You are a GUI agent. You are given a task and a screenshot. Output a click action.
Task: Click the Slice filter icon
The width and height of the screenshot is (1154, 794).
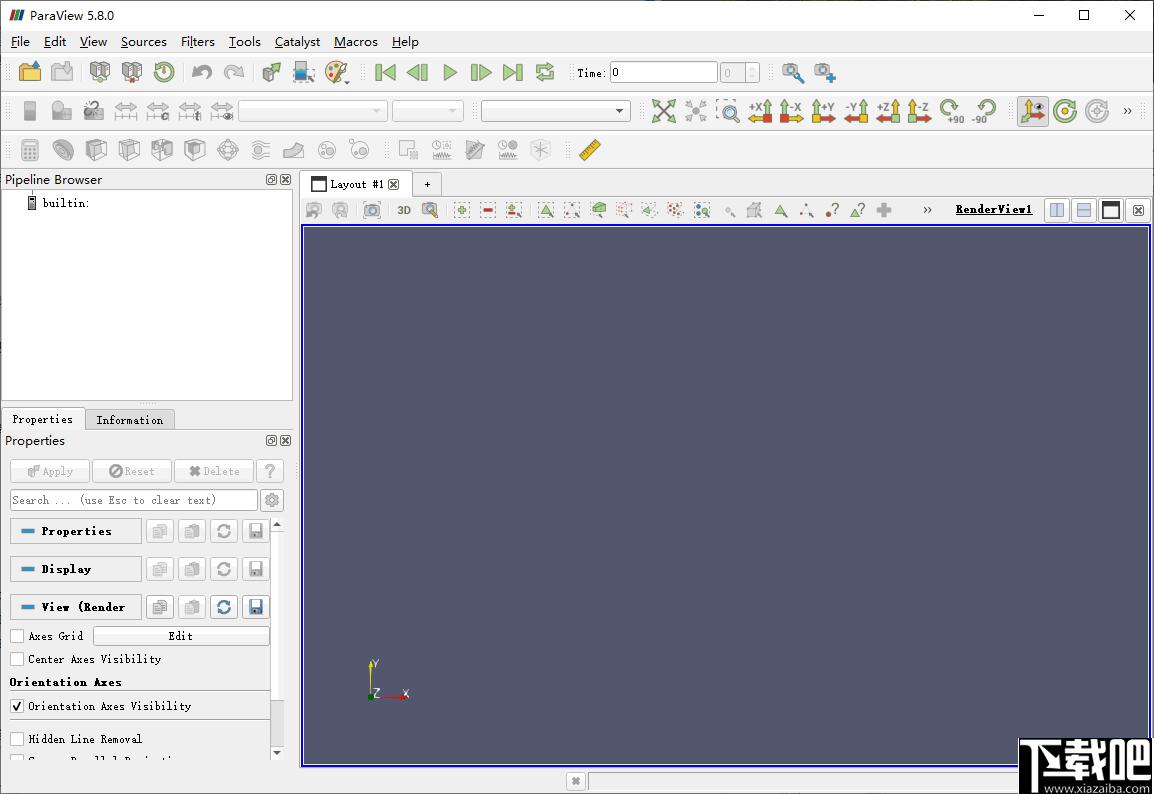tap(129, 150)
